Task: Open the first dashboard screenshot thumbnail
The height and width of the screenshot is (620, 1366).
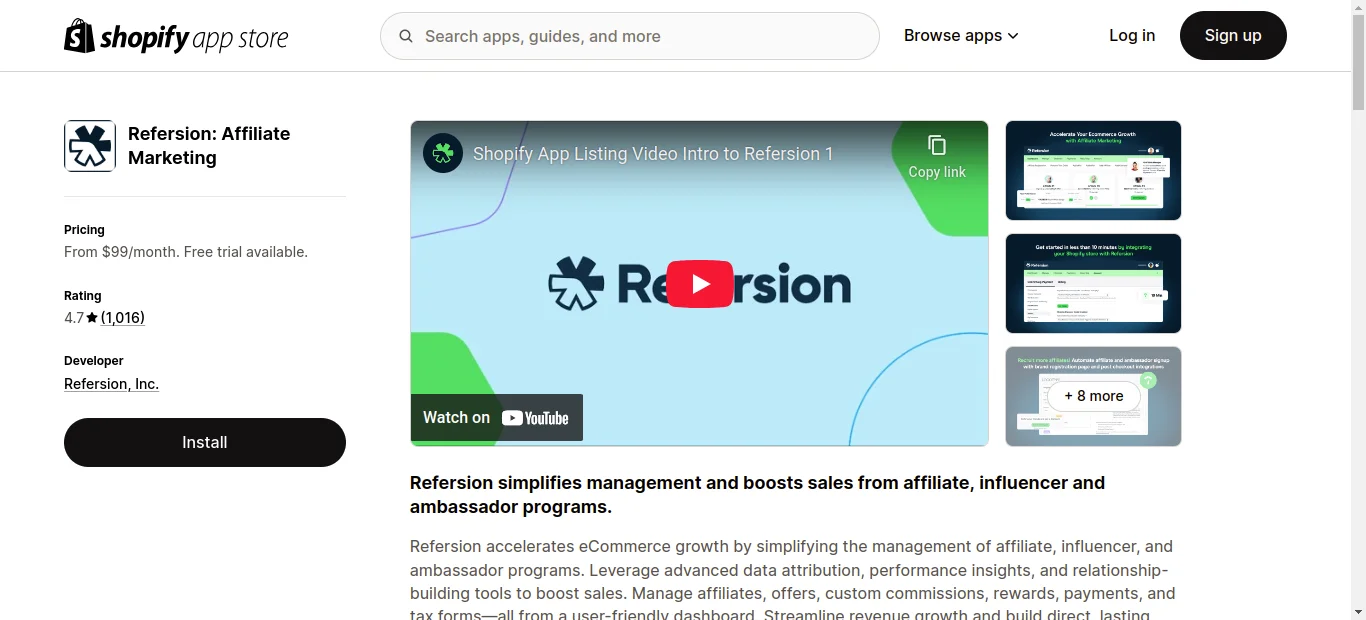Action: click(1093, 171)
